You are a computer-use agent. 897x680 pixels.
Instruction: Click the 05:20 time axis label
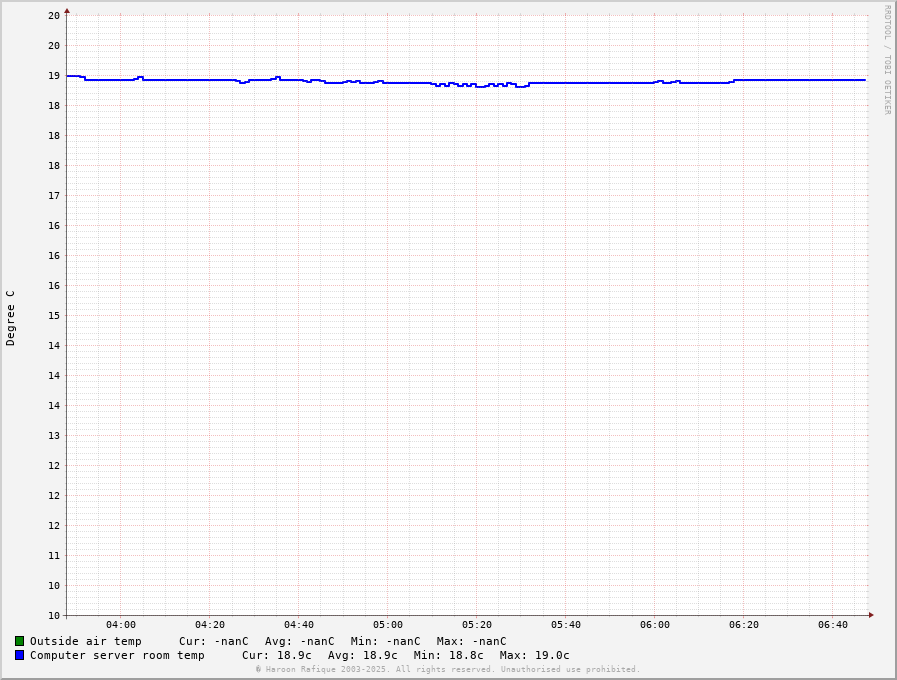(x=477, y=625)
